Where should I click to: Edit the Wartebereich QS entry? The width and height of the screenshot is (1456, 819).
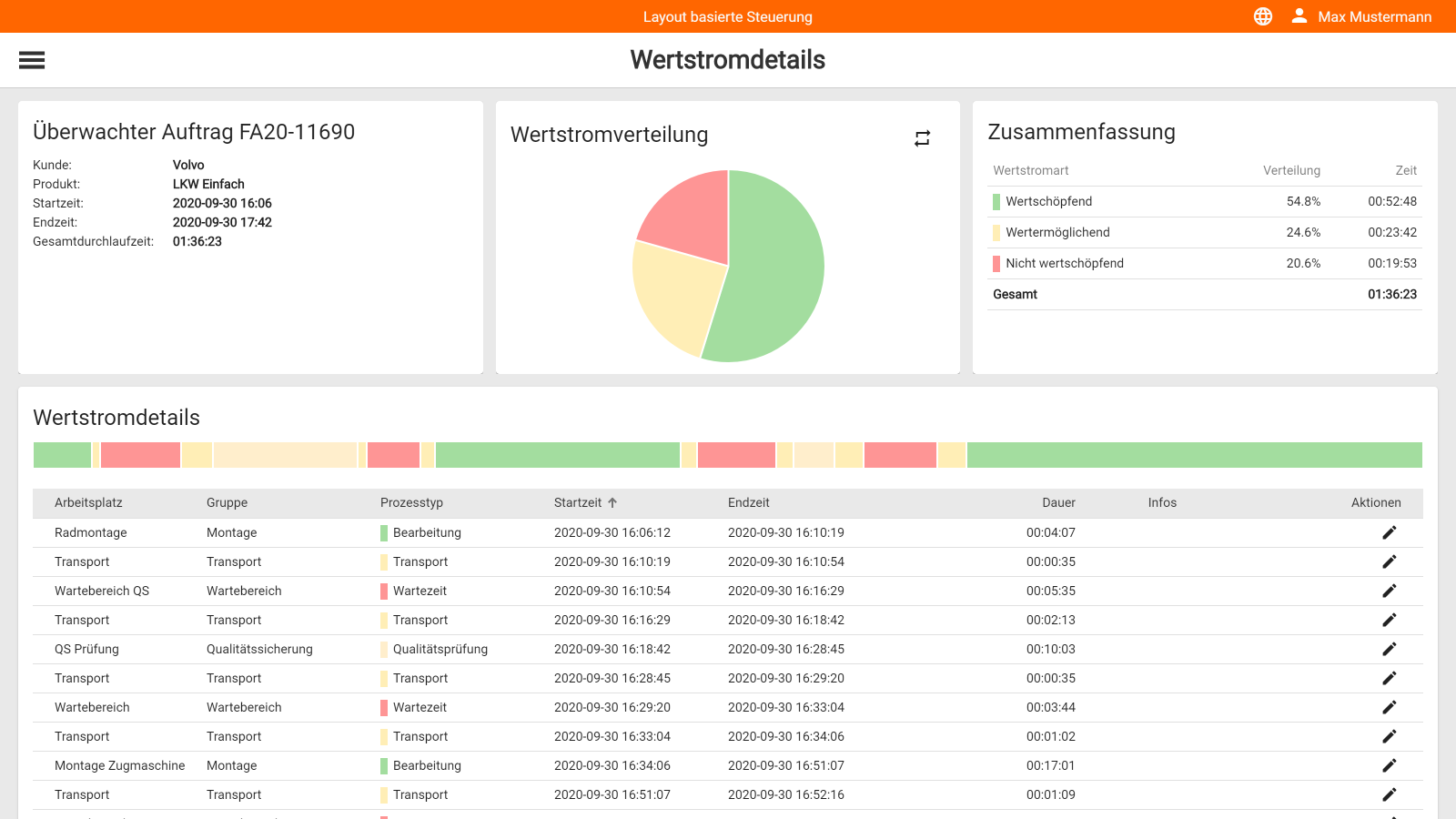click(1390, 591)
